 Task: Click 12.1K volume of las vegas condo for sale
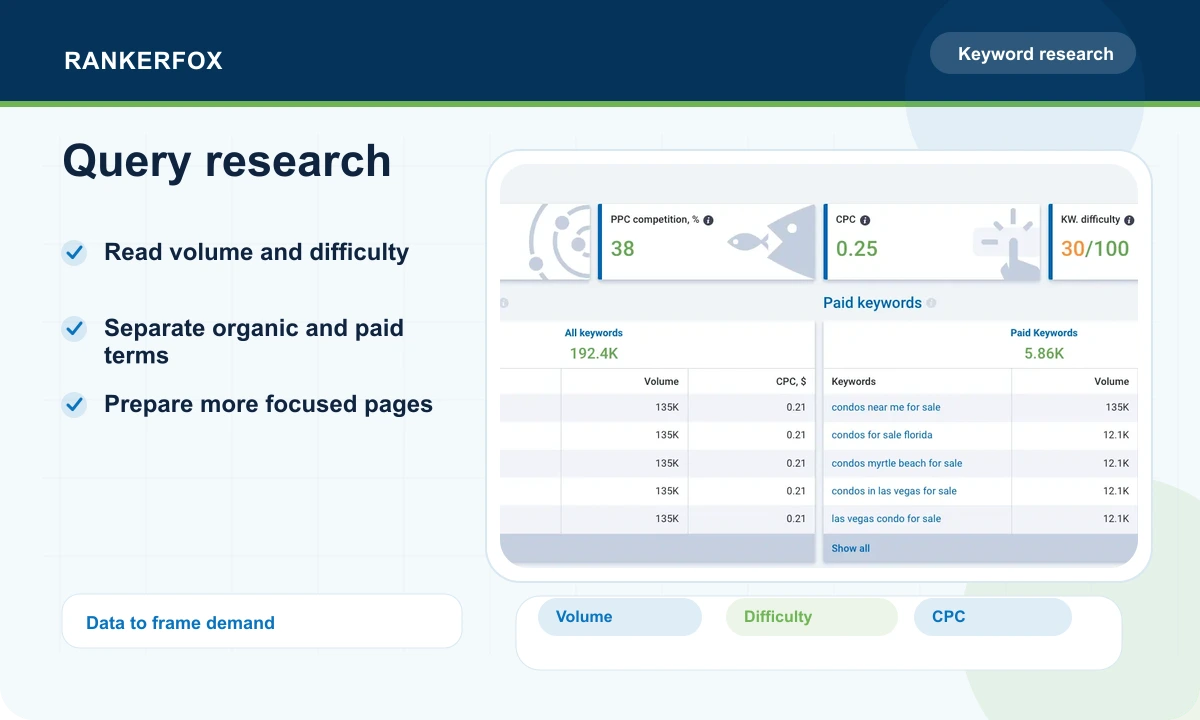tap(1116, 519)
